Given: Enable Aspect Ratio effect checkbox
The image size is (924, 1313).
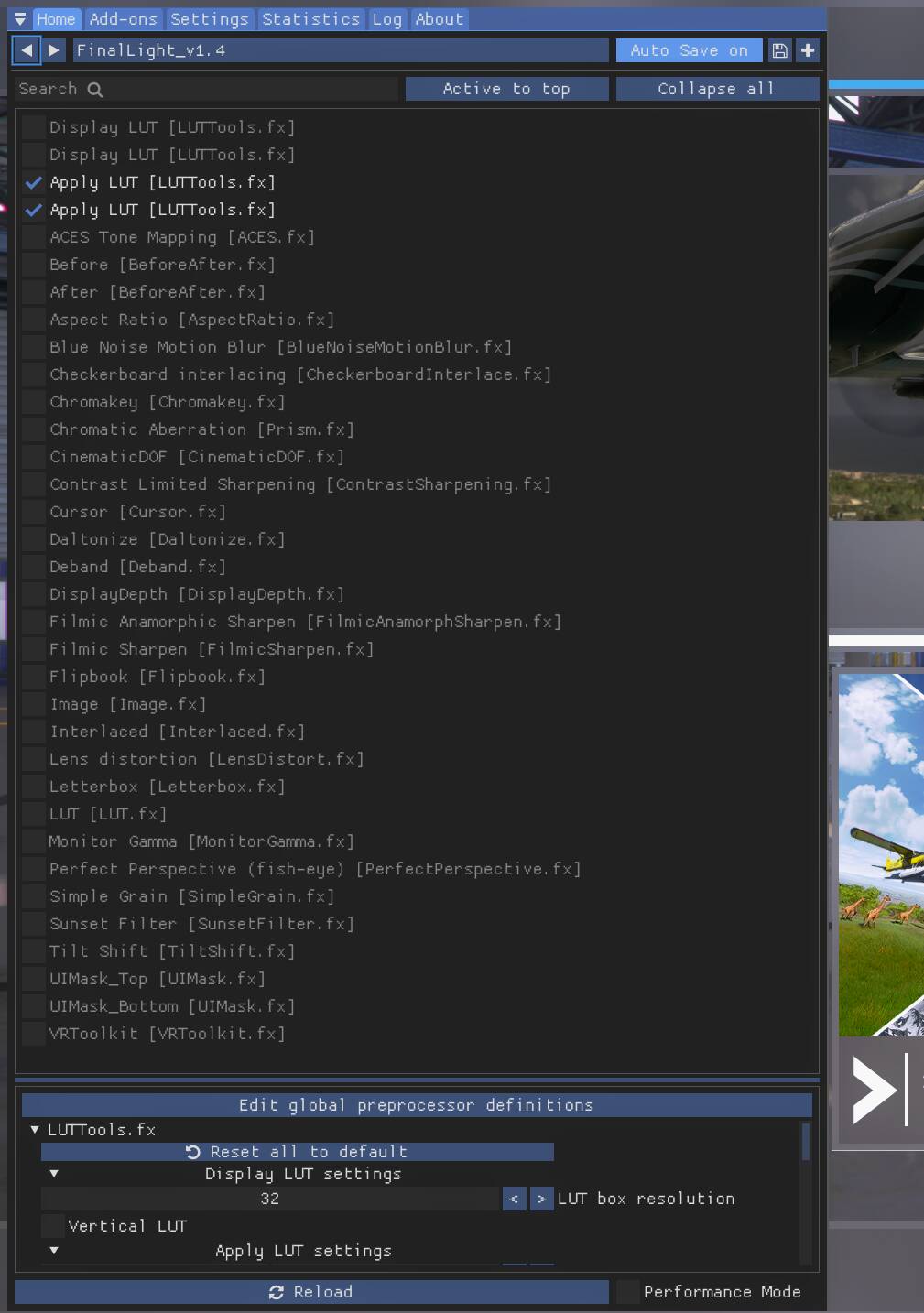Looking at the screenshot, I should coord(34,320).
